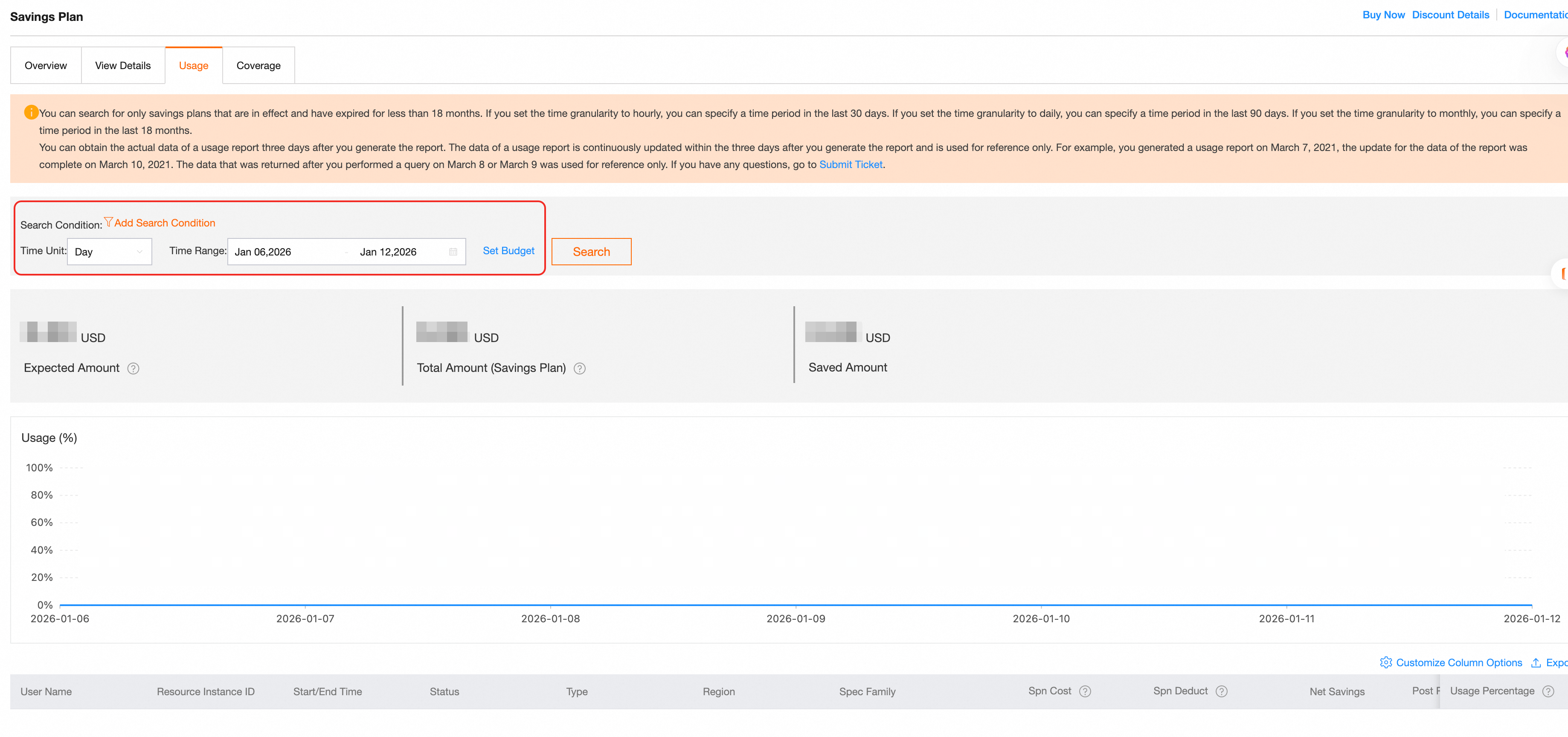This screenshot has width=1568, height=737.
Task: Switch to the Coverage tab
Action: (258, 66)
